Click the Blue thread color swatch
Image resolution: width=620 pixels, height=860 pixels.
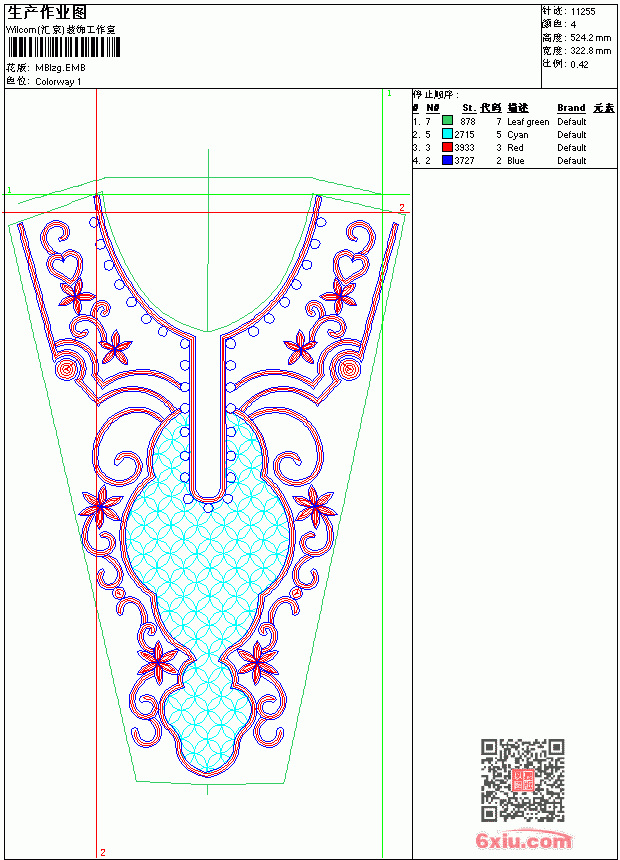447,160
